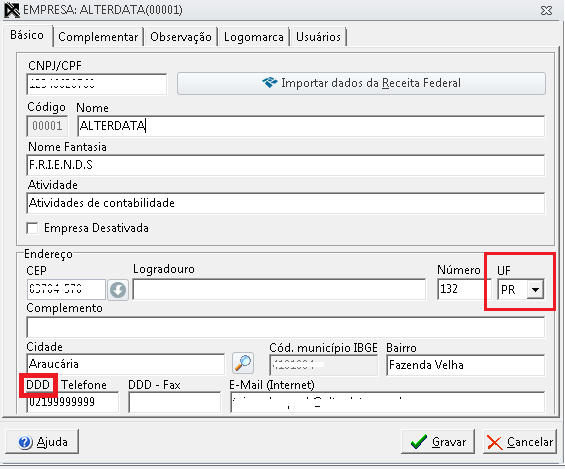Click the DDD Telefone input field
The image size is (565, 469).
click(x=73, y=402)
